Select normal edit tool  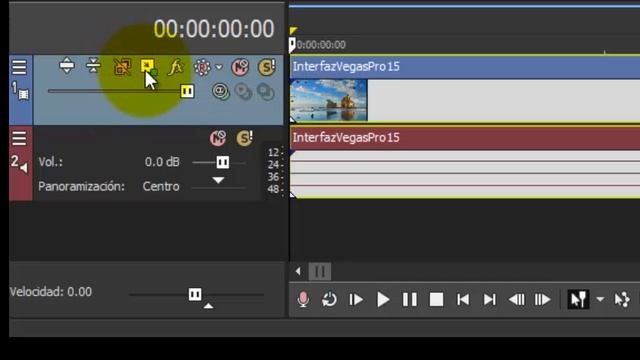click(578, 300)
